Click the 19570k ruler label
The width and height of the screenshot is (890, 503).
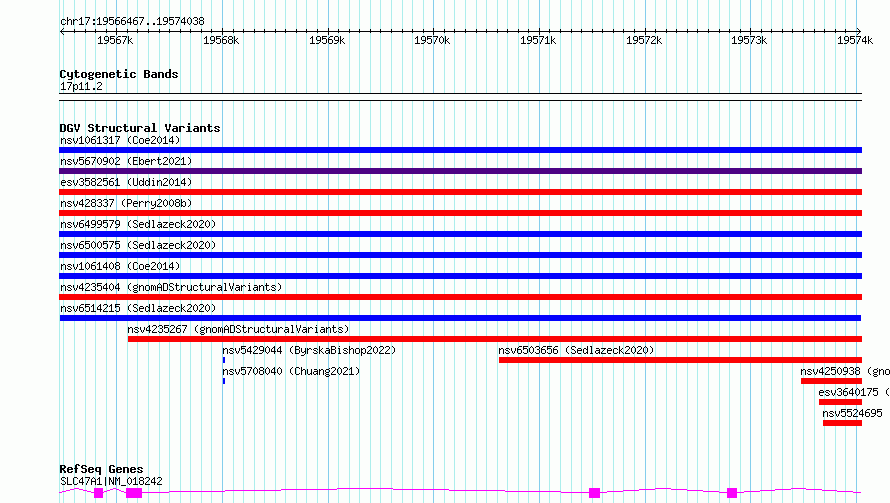pyautogui.click(x=432, y=40)
